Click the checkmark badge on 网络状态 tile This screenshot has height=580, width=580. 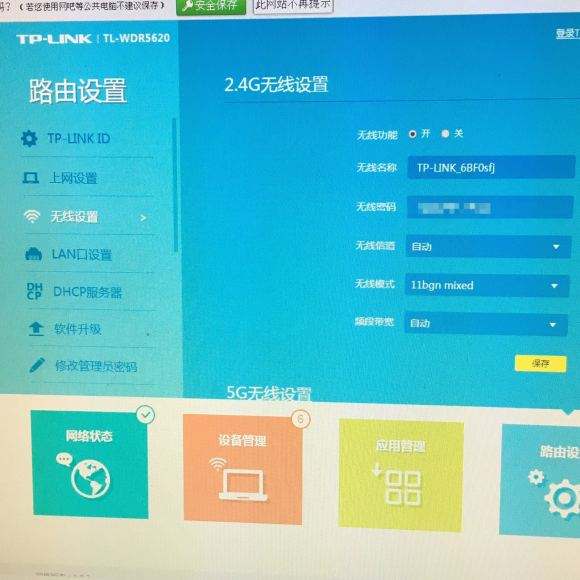pyautogui.click(x=145, y=415)
